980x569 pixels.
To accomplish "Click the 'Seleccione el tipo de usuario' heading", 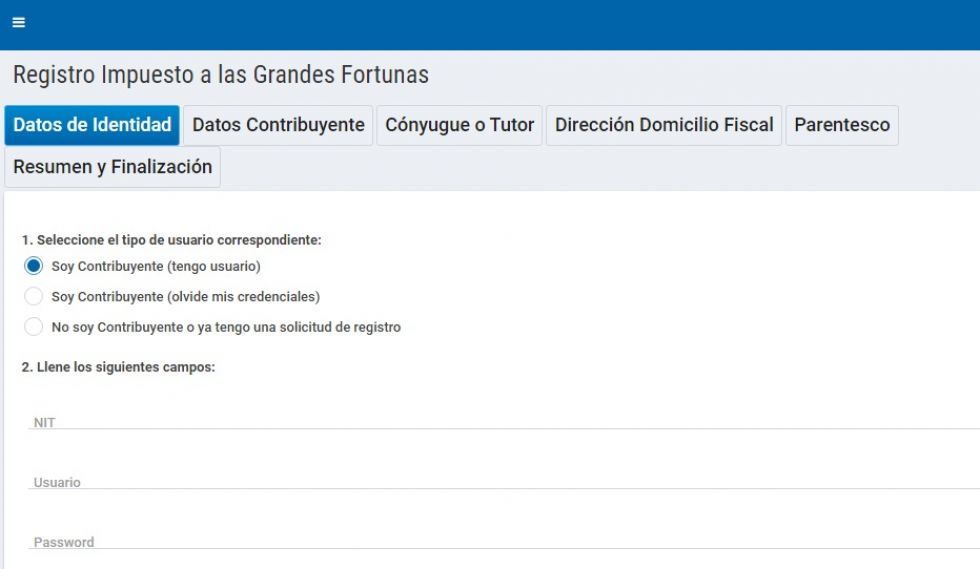I will (171, 240).
